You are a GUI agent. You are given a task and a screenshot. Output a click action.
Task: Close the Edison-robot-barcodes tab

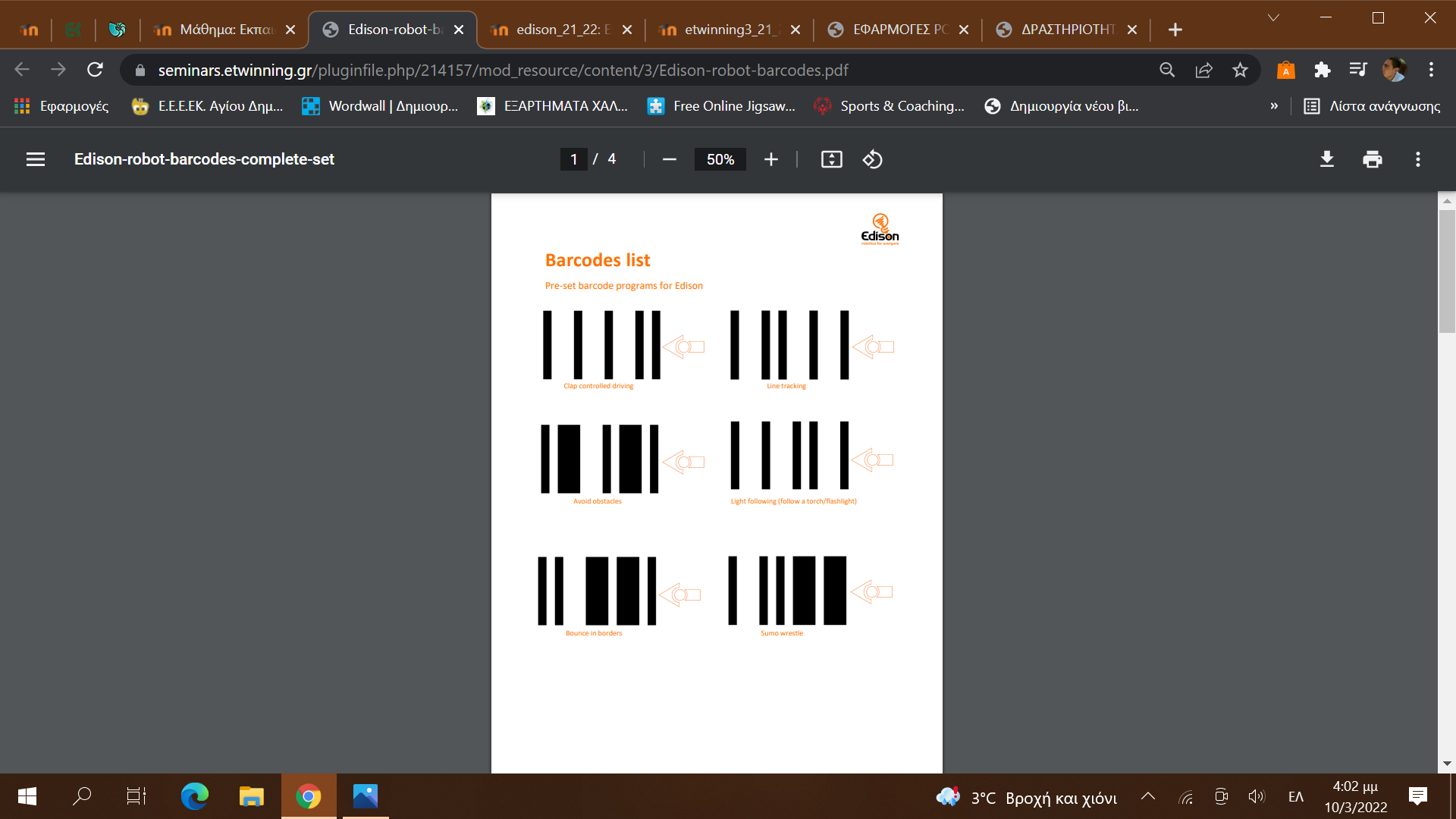point(459,30)
